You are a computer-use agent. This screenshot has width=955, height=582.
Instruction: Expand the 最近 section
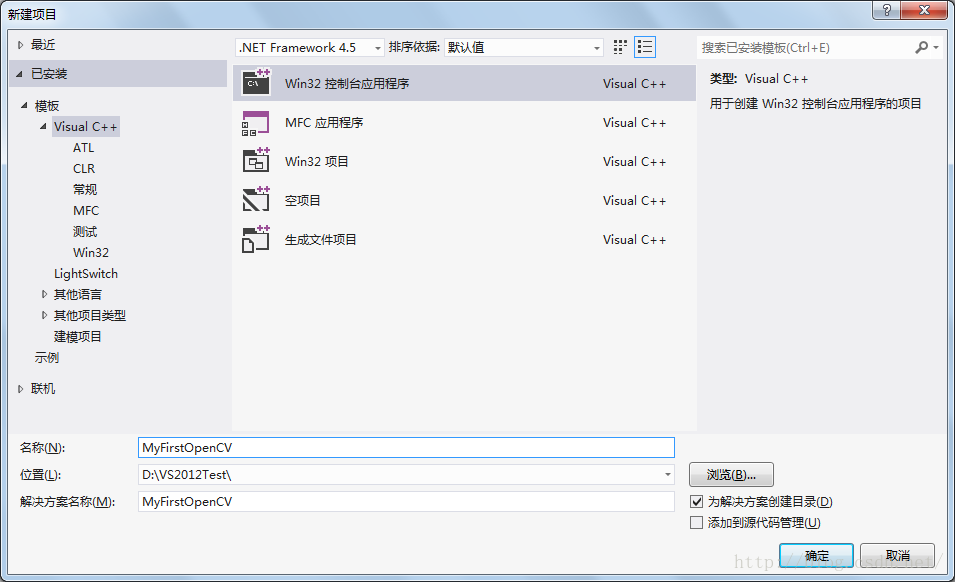pos(20,45)
